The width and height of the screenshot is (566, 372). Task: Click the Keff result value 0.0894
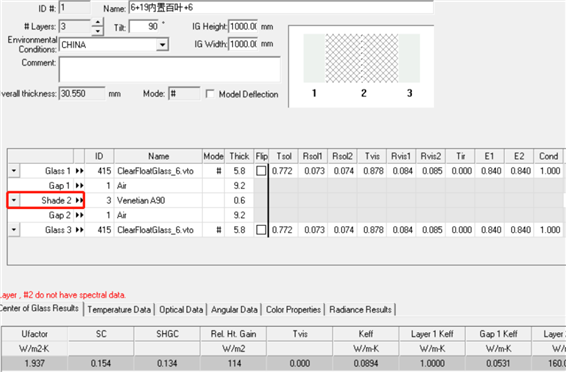[366, 363]
